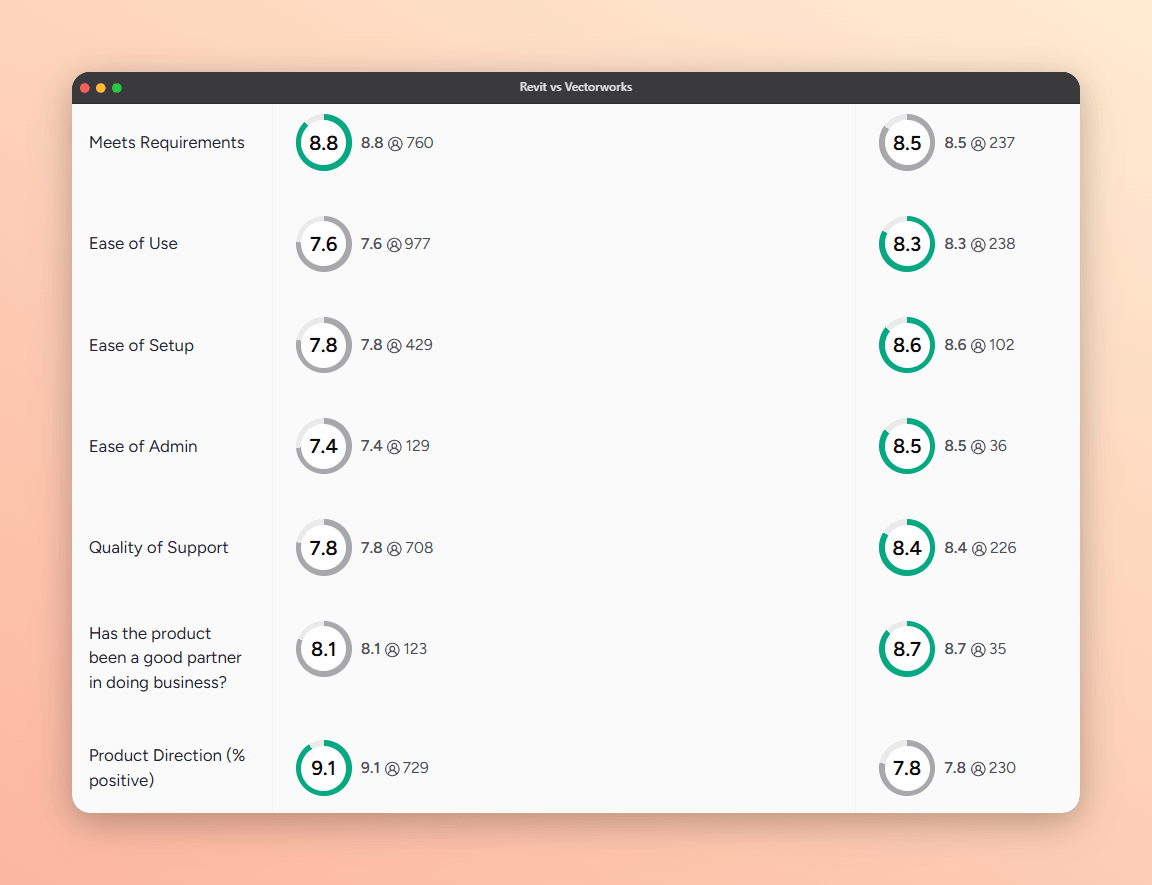Select the Quality of Support label

tap(159, 548)
